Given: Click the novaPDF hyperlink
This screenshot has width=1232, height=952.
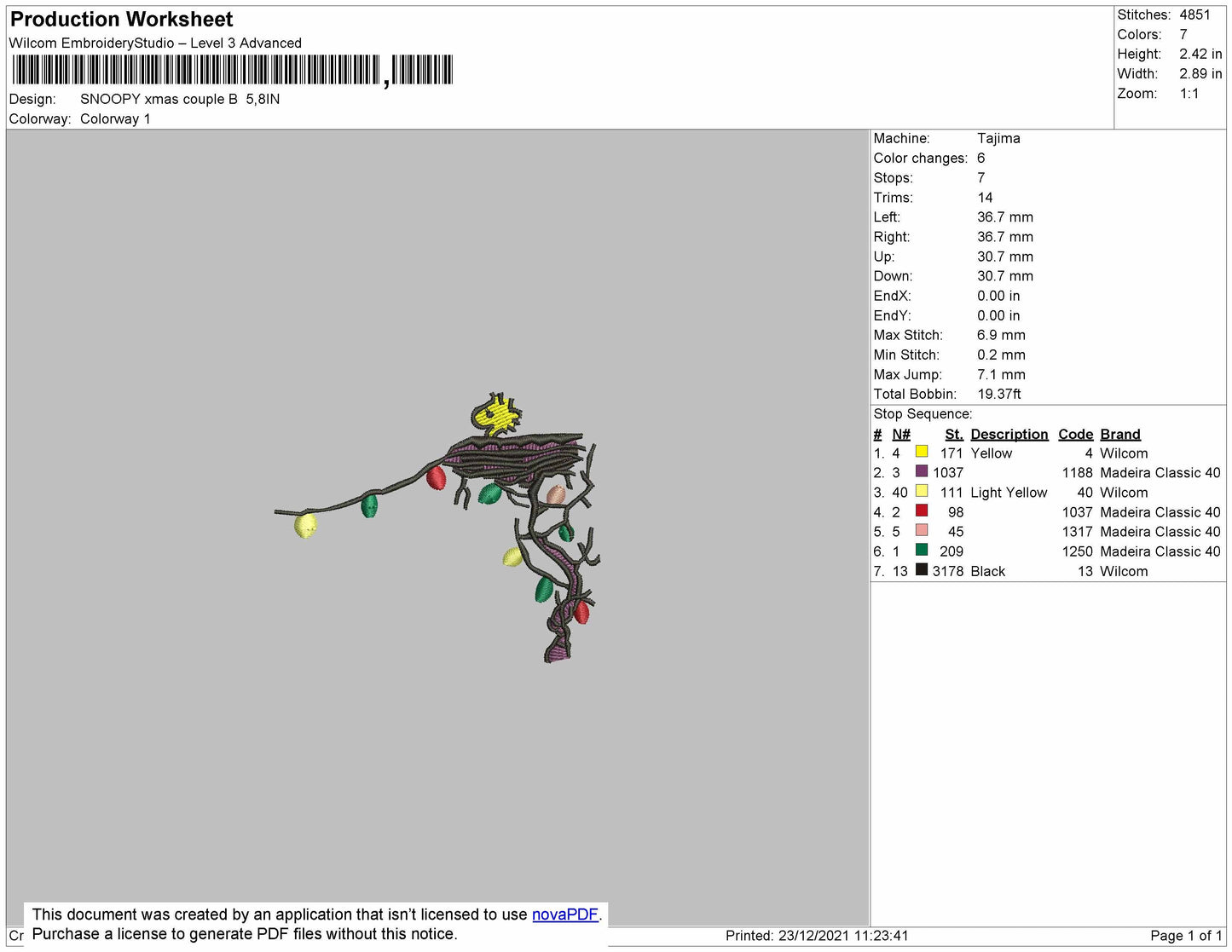Looking at the screenshot, I should point(565,914).
